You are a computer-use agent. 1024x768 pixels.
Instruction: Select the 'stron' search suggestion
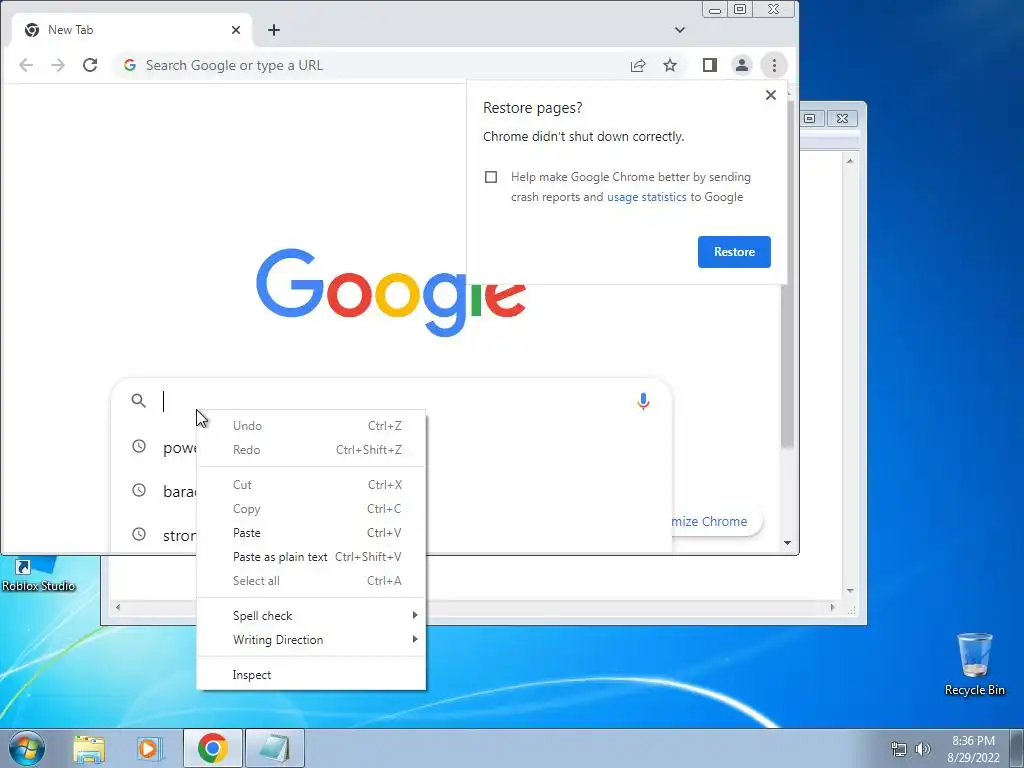[x=180, y=536]
